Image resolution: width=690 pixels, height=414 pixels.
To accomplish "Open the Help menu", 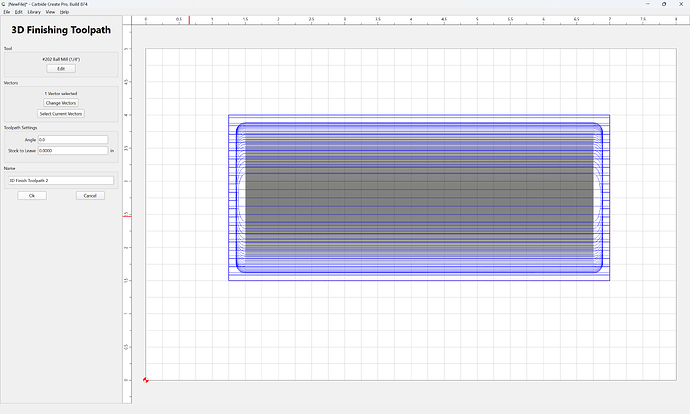I will point(64,12).
